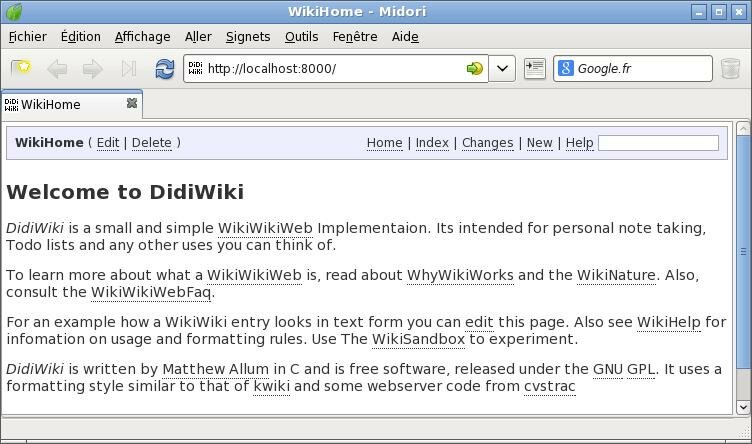Close the WikiHome tab
Image resolution: width=752 pixels, height=444 pixels.
(x=132, y=103)
